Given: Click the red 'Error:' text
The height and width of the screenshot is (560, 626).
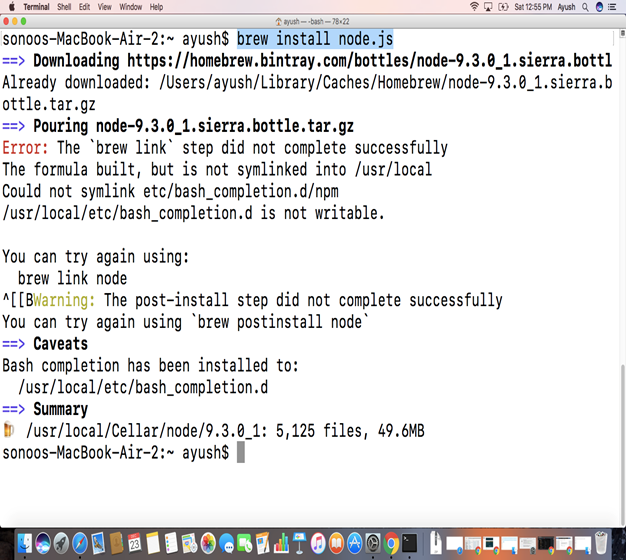Looking at the screenshot, I should (x=25, y=148).
